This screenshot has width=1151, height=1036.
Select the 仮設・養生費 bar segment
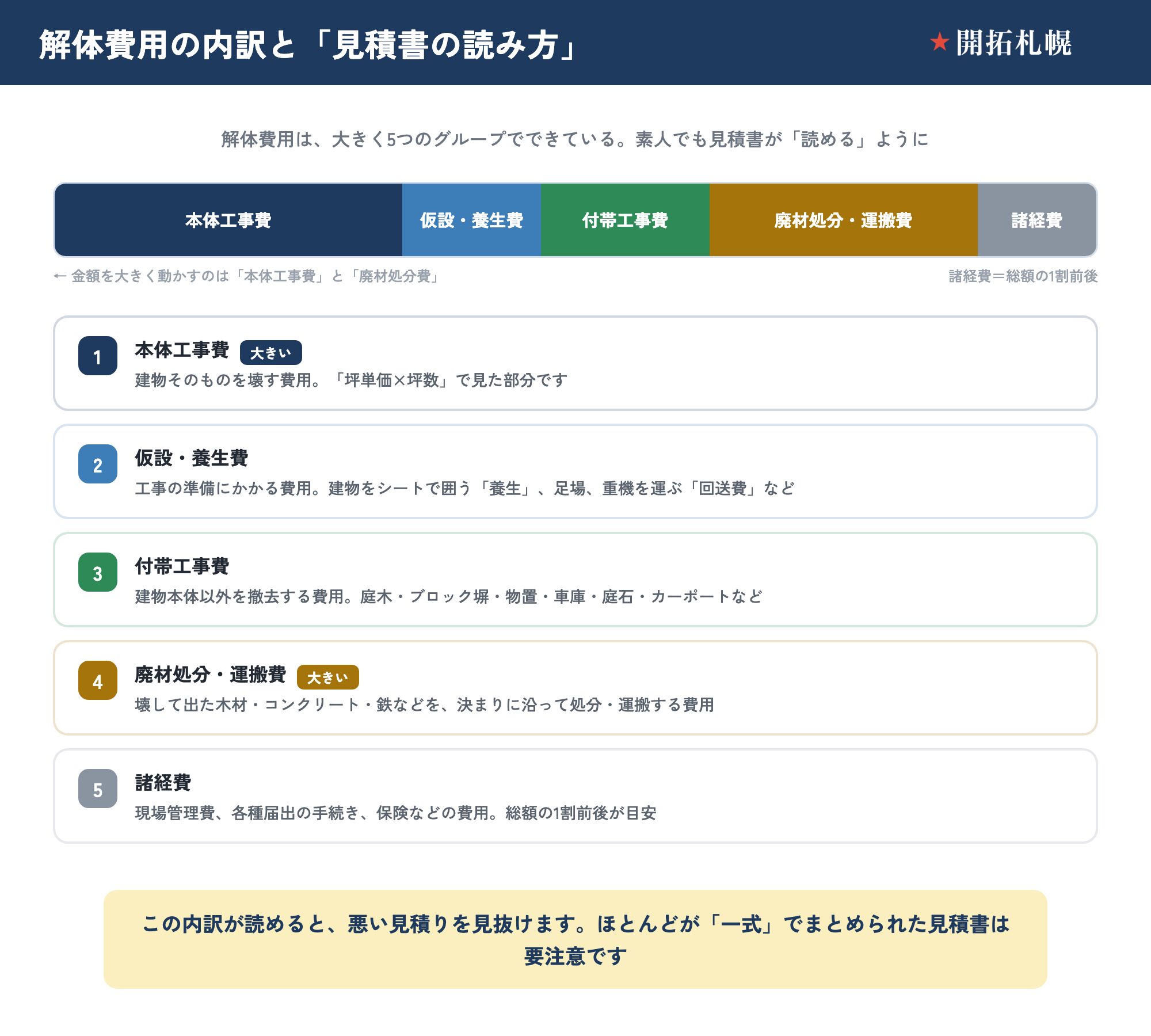471,220
